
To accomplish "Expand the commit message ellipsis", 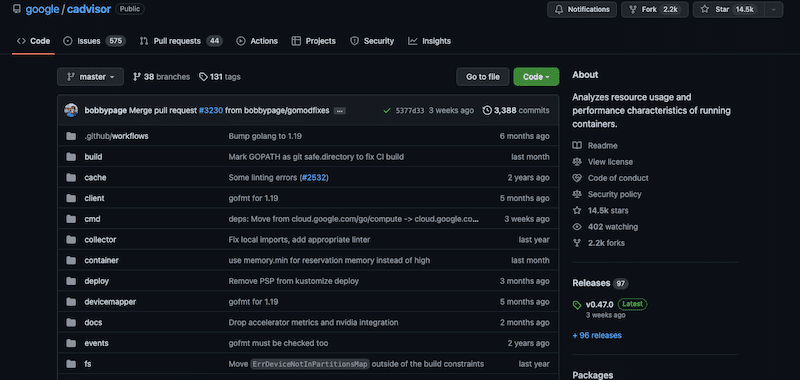I will click(340, 111).
